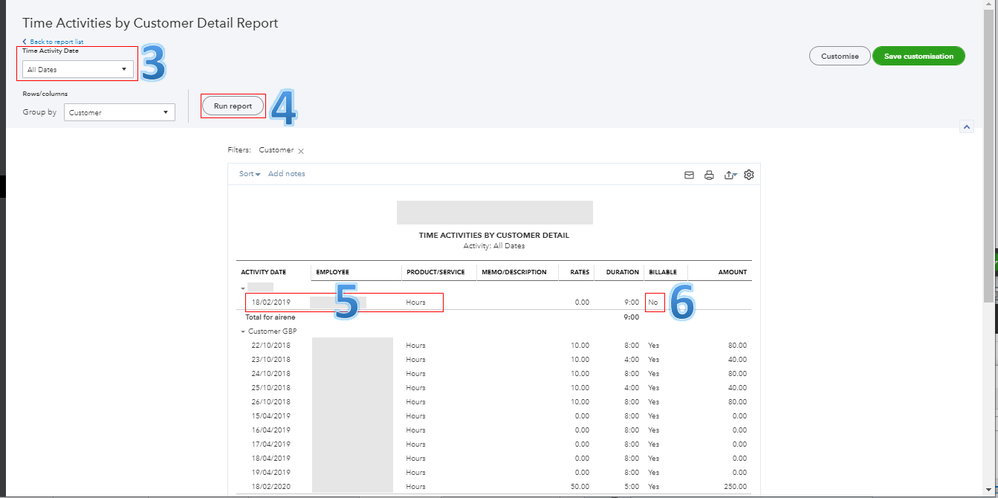Click the PRODUCT/SERVICE column header
This screenshot has height=498, width=998.
(436, 272)
